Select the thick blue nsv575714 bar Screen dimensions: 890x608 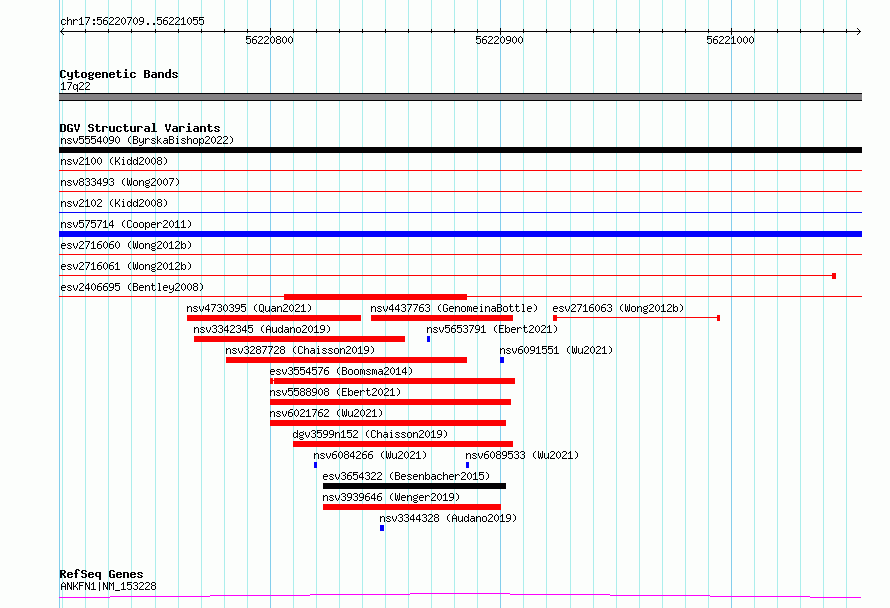point(460,234)
